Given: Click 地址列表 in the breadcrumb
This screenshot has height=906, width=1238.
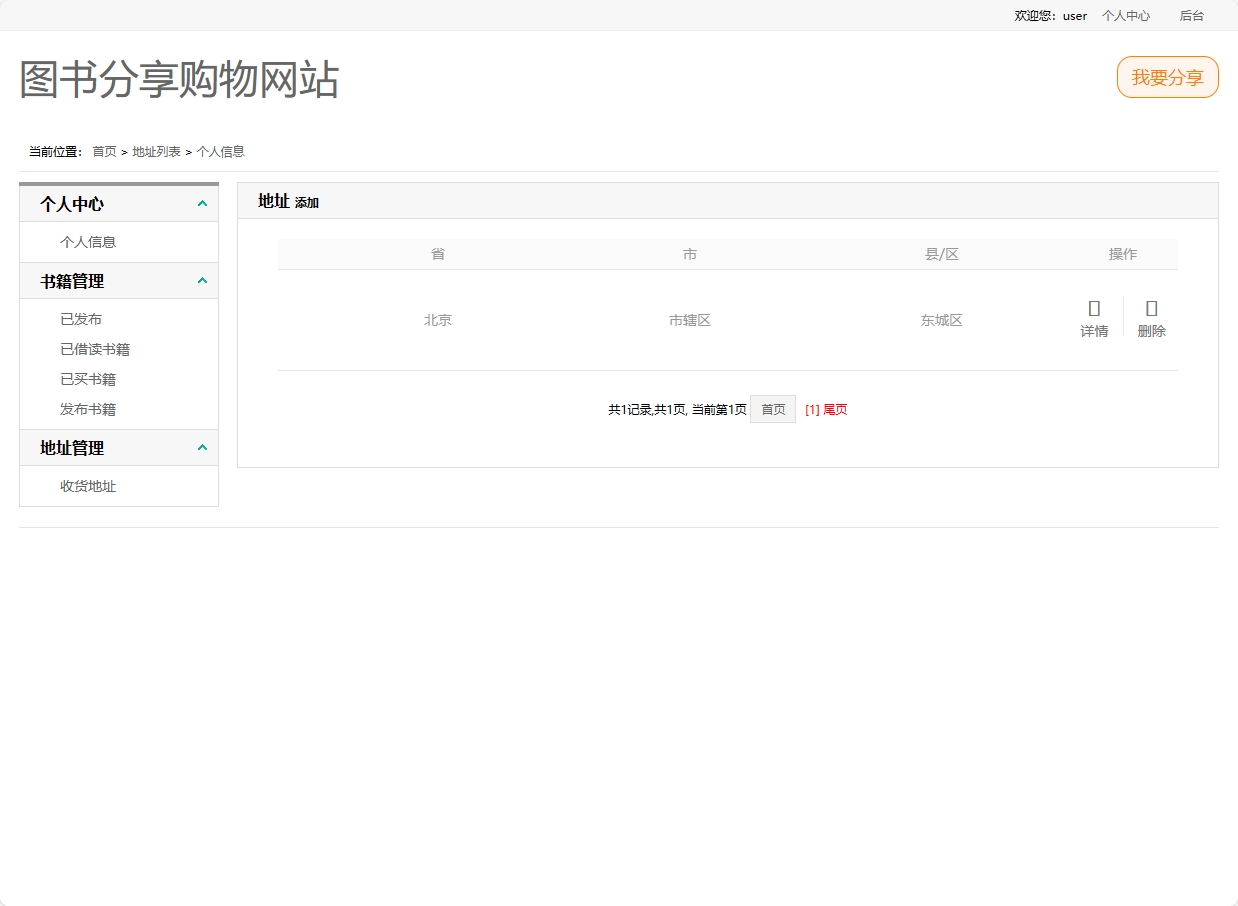Looking at the screenshot, I should [x=157, y=152].
